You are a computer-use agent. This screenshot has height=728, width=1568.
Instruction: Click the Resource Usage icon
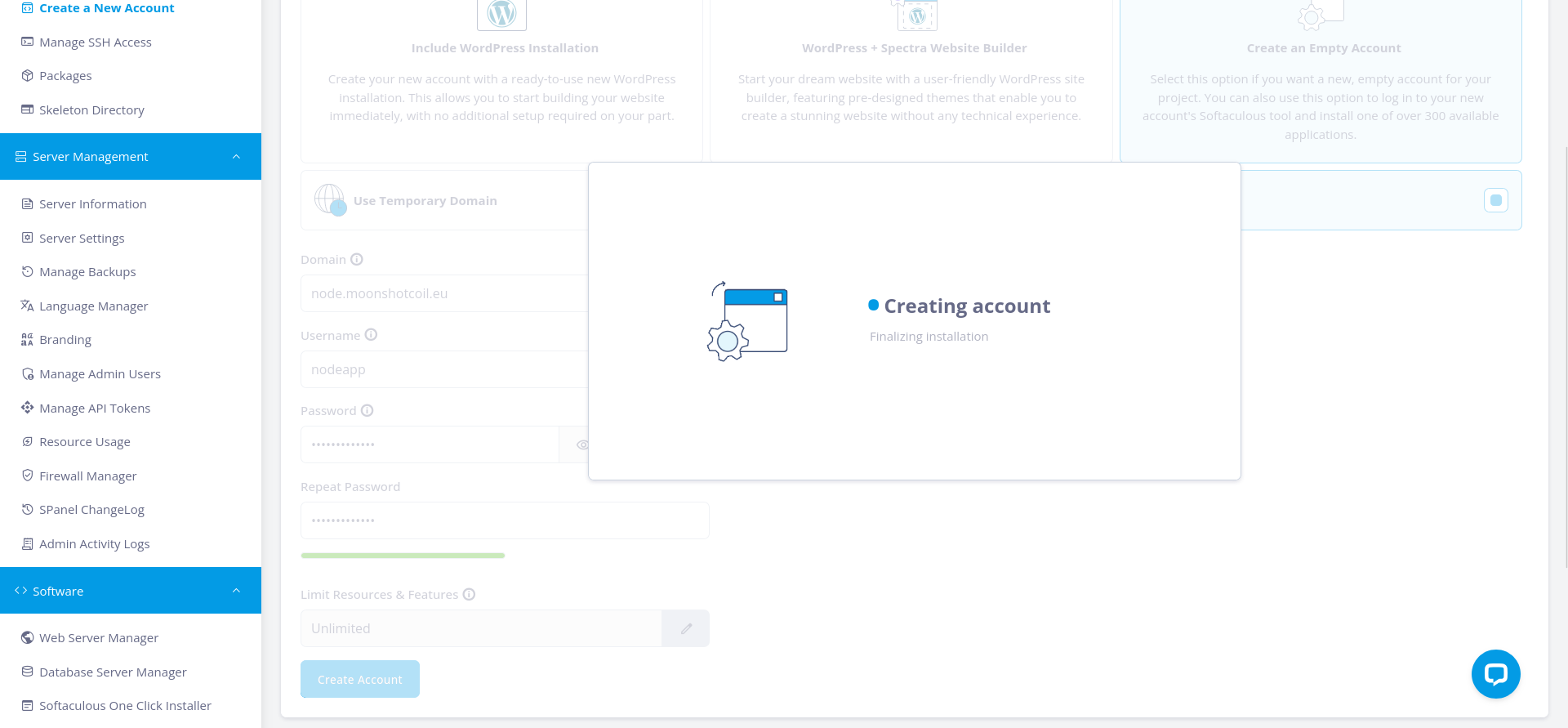pos(27,441)
